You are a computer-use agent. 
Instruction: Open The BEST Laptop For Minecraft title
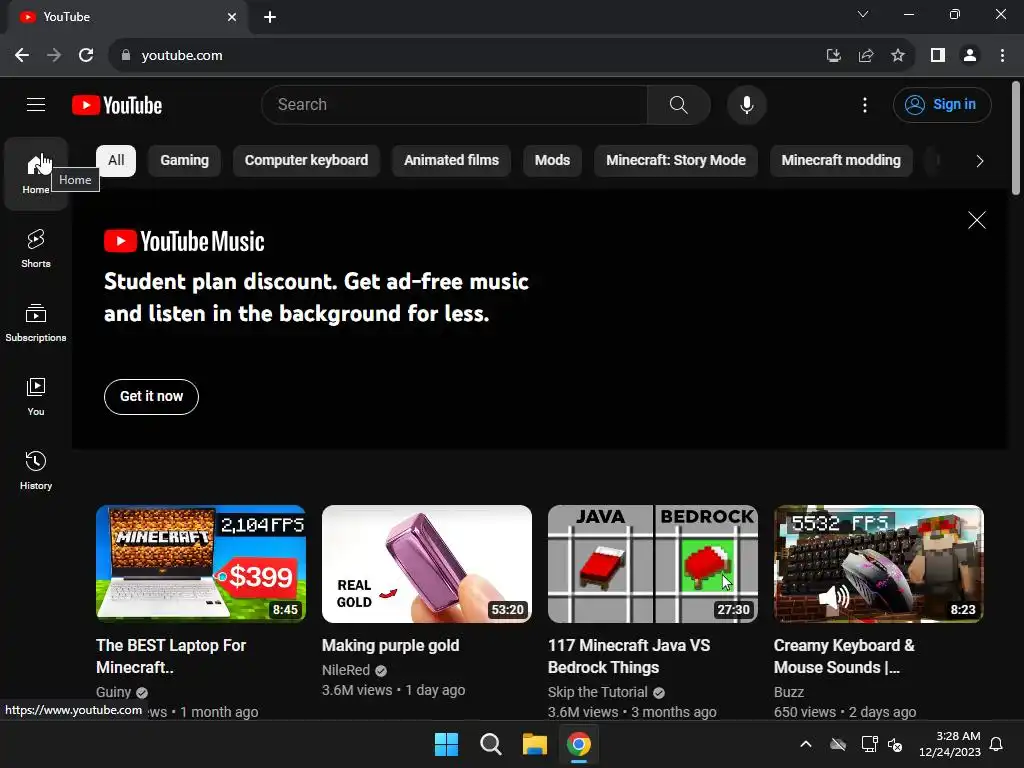point(171,656)
